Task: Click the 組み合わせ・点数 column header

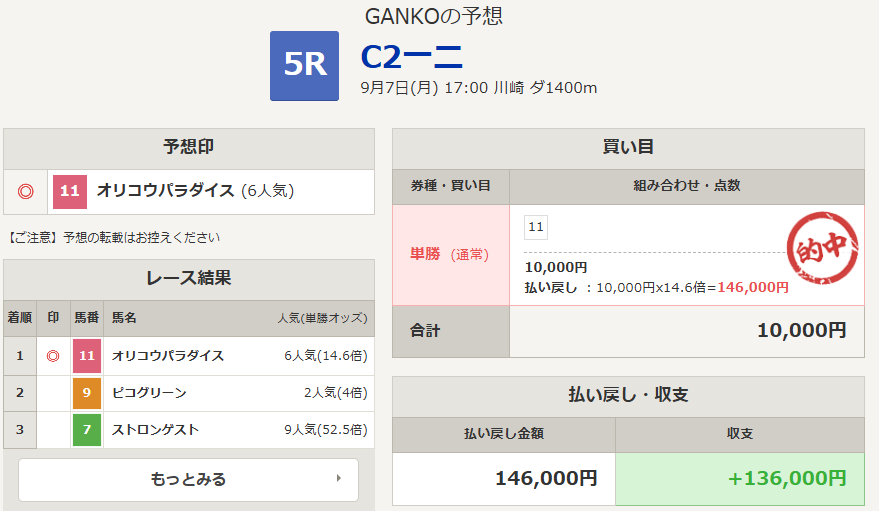Action: tap(687, 186)
